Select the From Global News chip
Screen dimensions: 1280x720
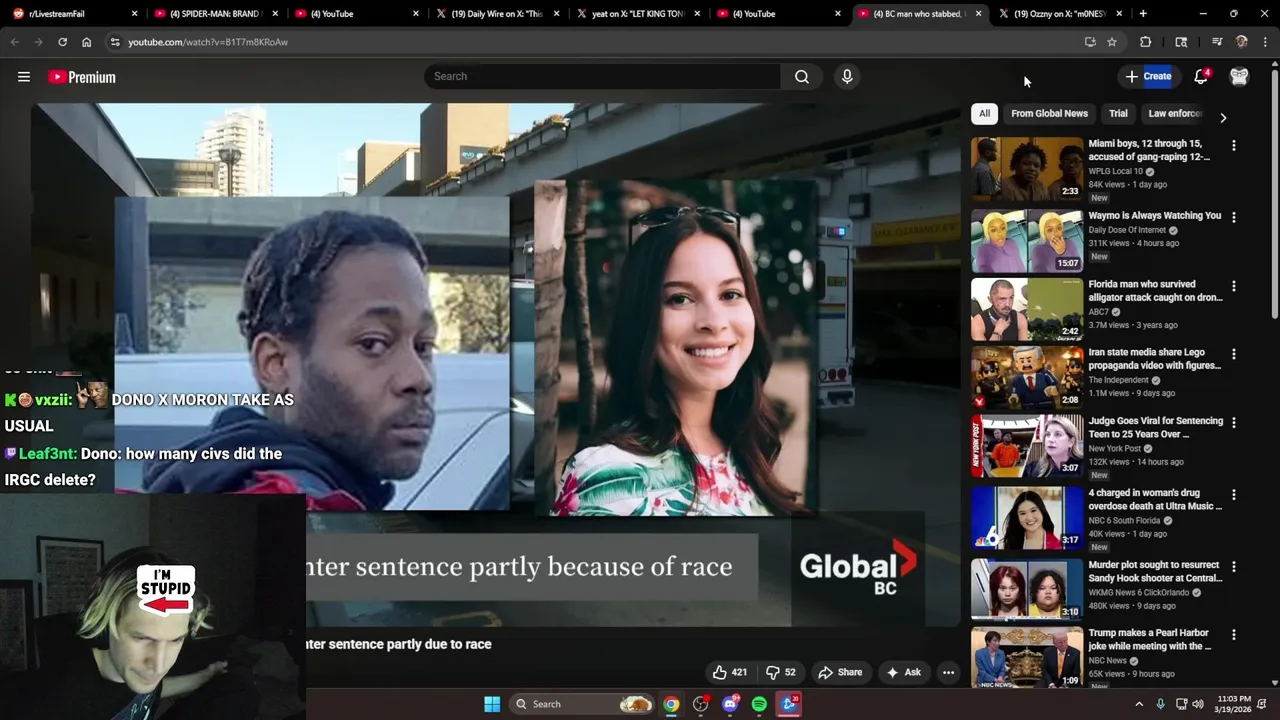(1049, 114)
